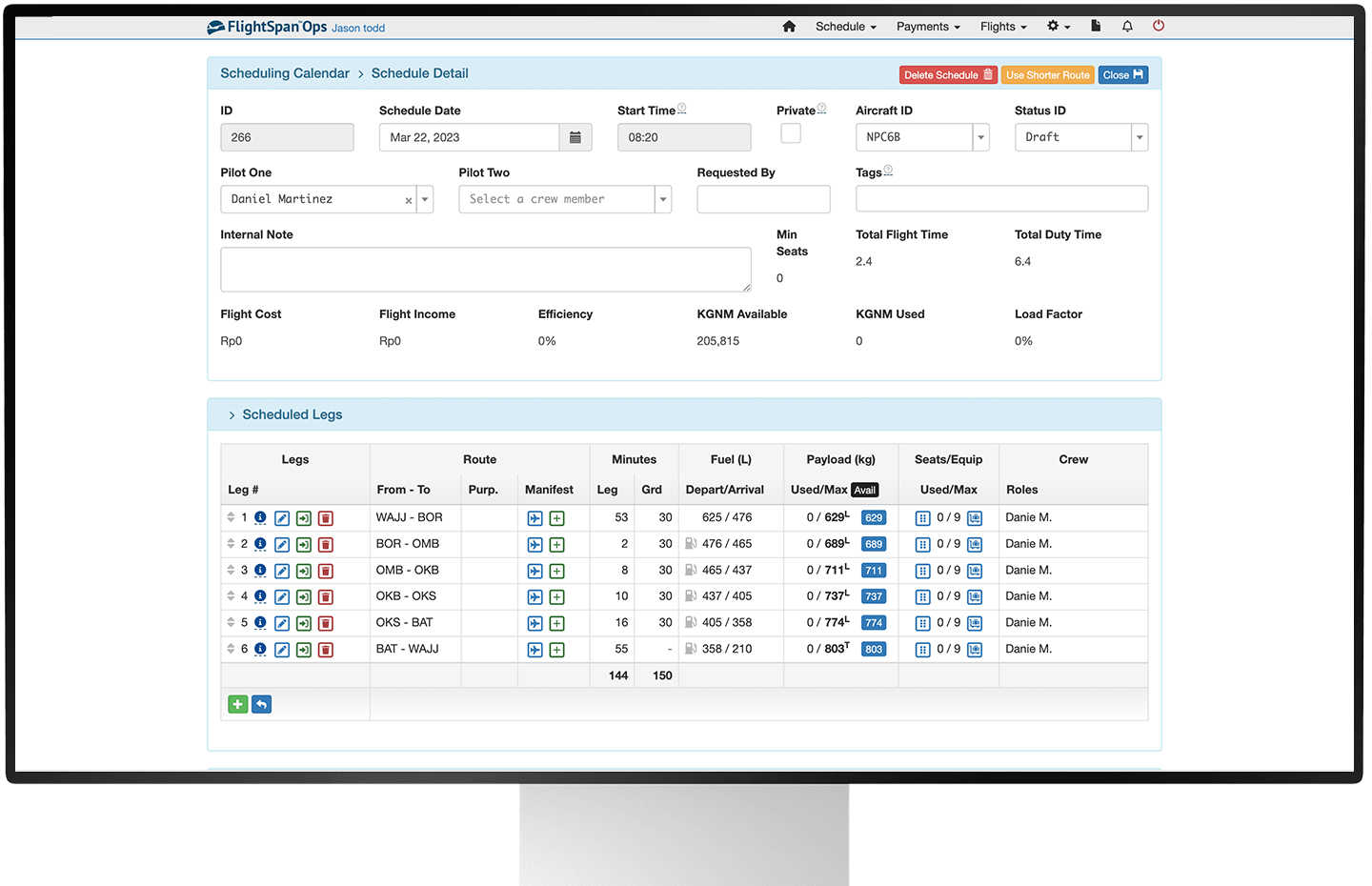1372x886 pixels.
Task: Click the 358 / 210 fuel value
Action: [727, 649]
